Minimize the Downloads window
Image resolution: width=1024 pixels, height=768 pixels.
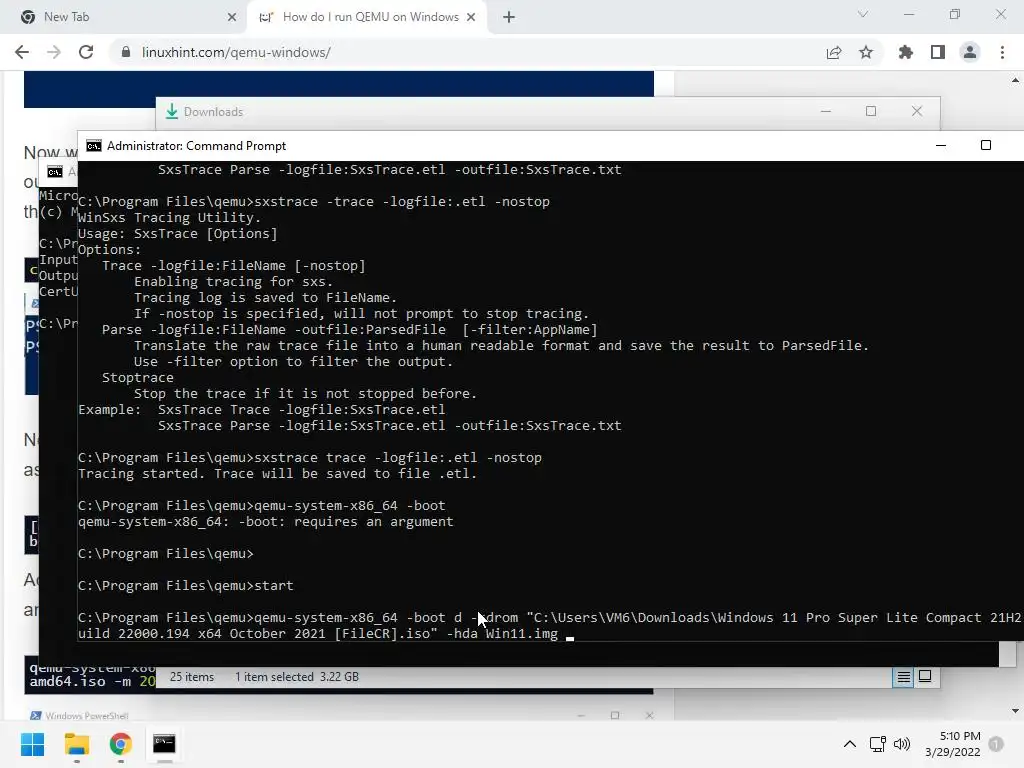[x=826, y=112]
